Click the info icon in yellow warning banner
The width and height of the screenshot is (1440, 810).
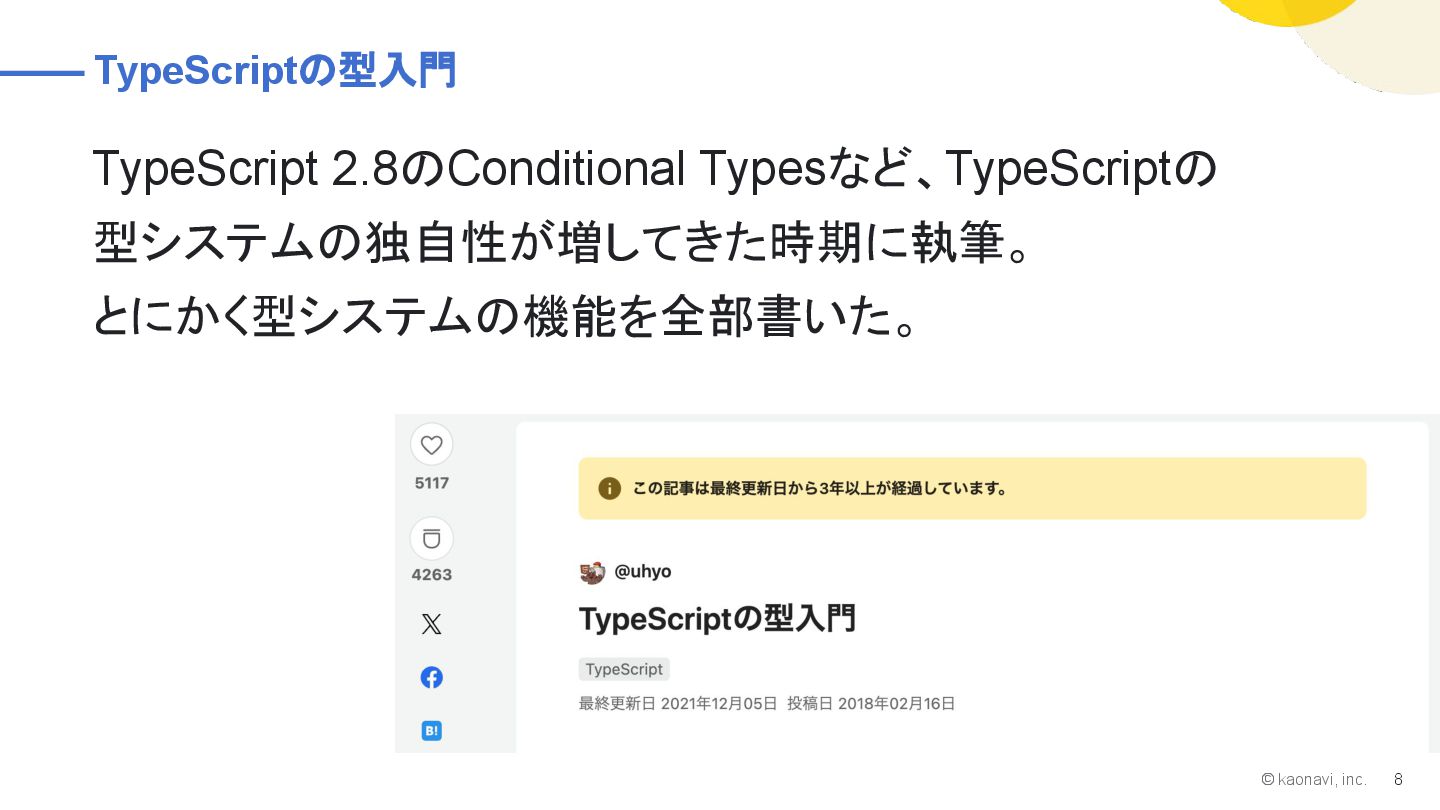point(609,488)
